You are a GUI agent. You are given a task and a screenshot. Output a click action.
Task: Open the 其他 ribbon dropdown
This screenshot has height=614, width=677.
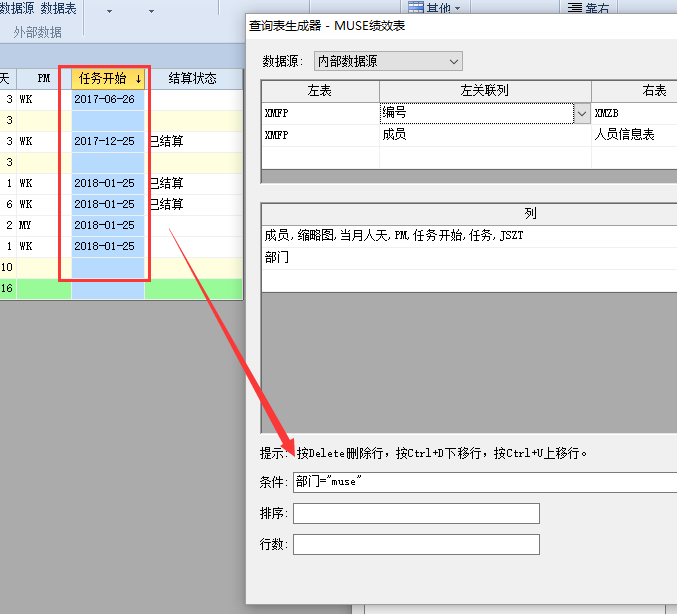point(434,7)
